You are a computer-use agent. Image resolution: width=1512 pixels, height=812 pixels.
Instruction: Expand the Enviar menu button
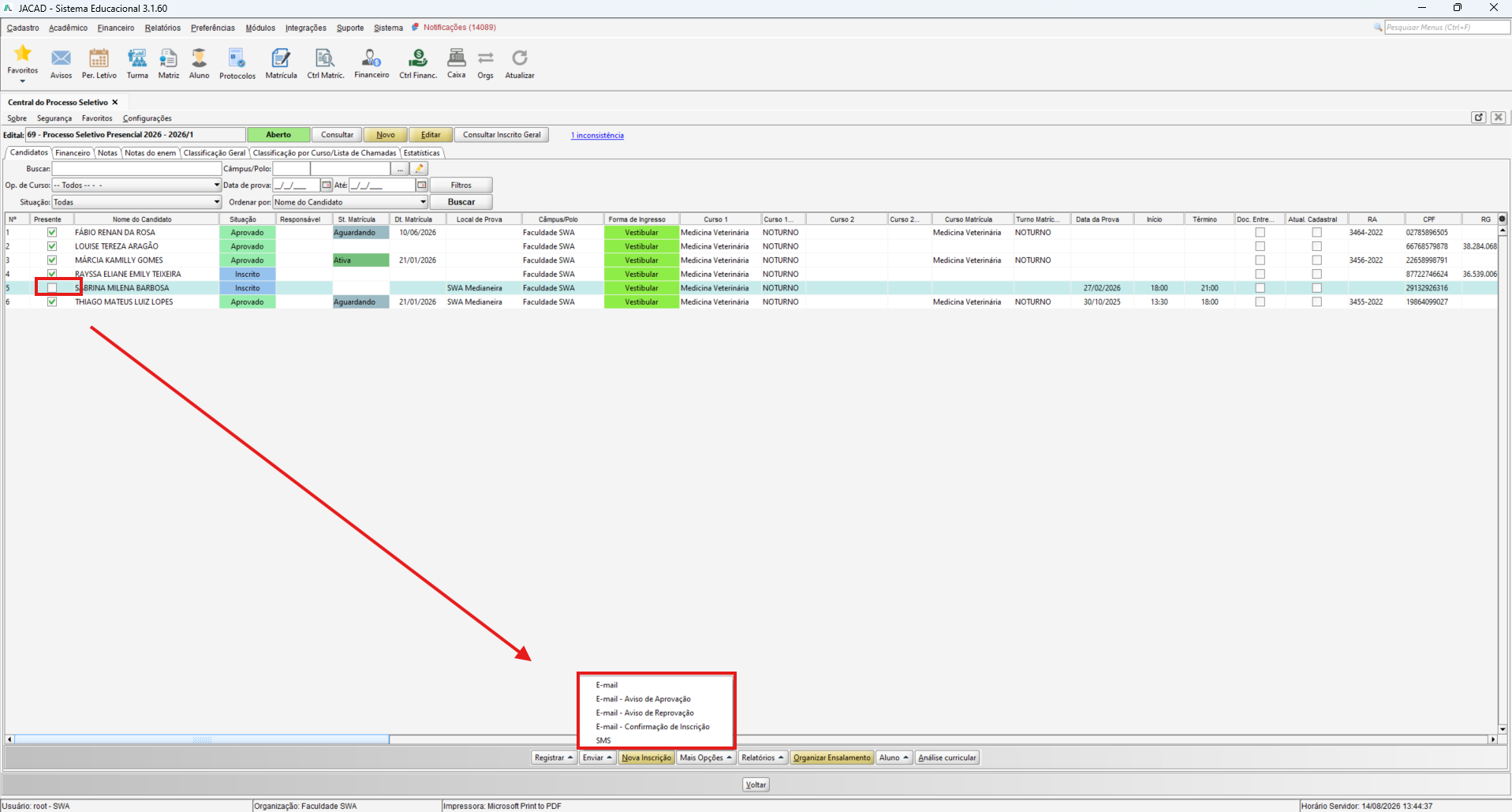[597, 758]
